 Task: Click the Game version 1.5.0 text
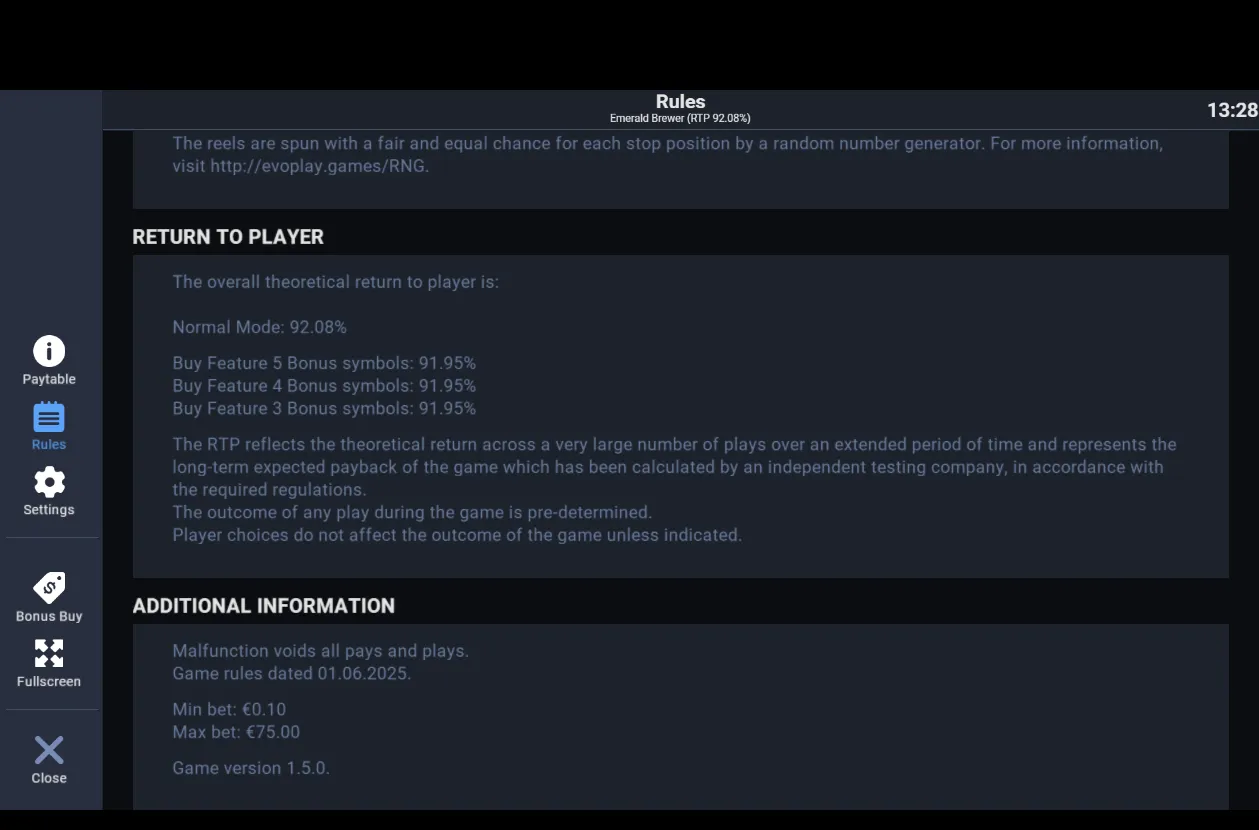coord(251,768)
